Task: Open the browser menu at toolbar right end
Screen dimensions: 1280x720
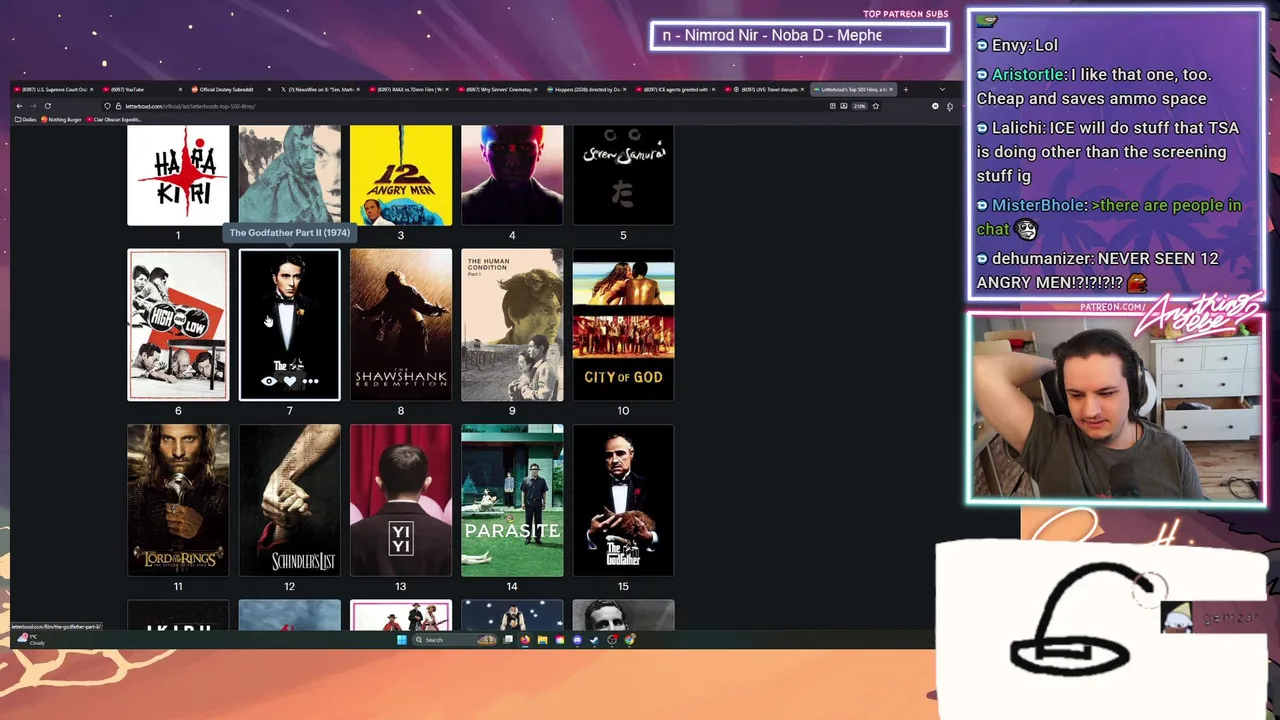Action: point(950,106)
